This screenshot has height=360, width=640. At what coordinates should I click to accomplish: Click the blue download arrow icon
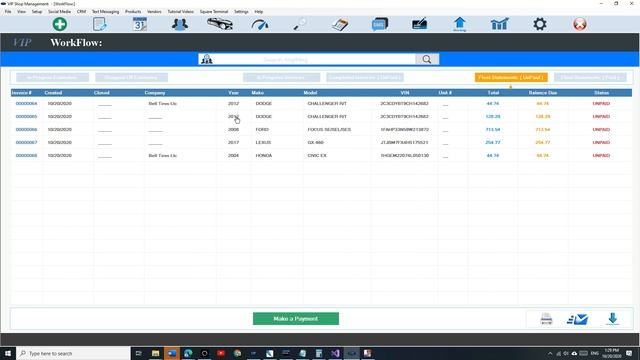[x=612, y=319]
